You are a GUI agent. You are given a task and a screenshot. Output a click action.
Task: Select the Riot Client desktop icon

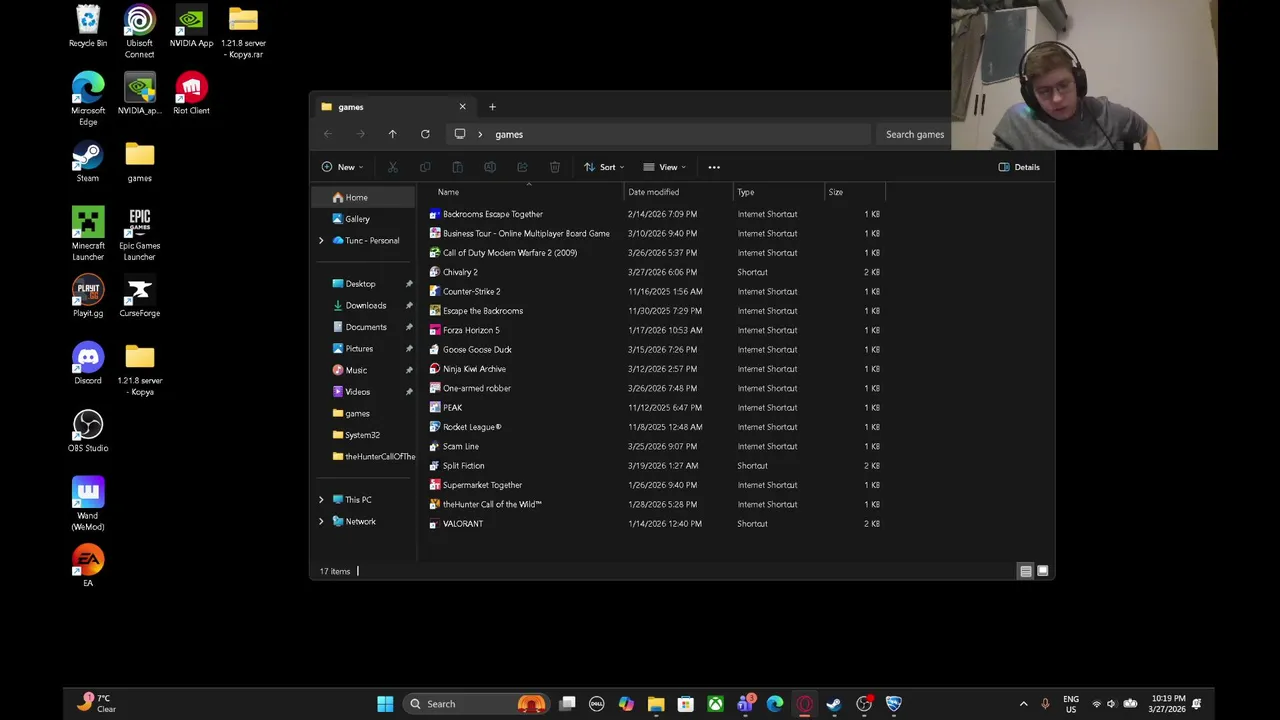pos(191,93)
